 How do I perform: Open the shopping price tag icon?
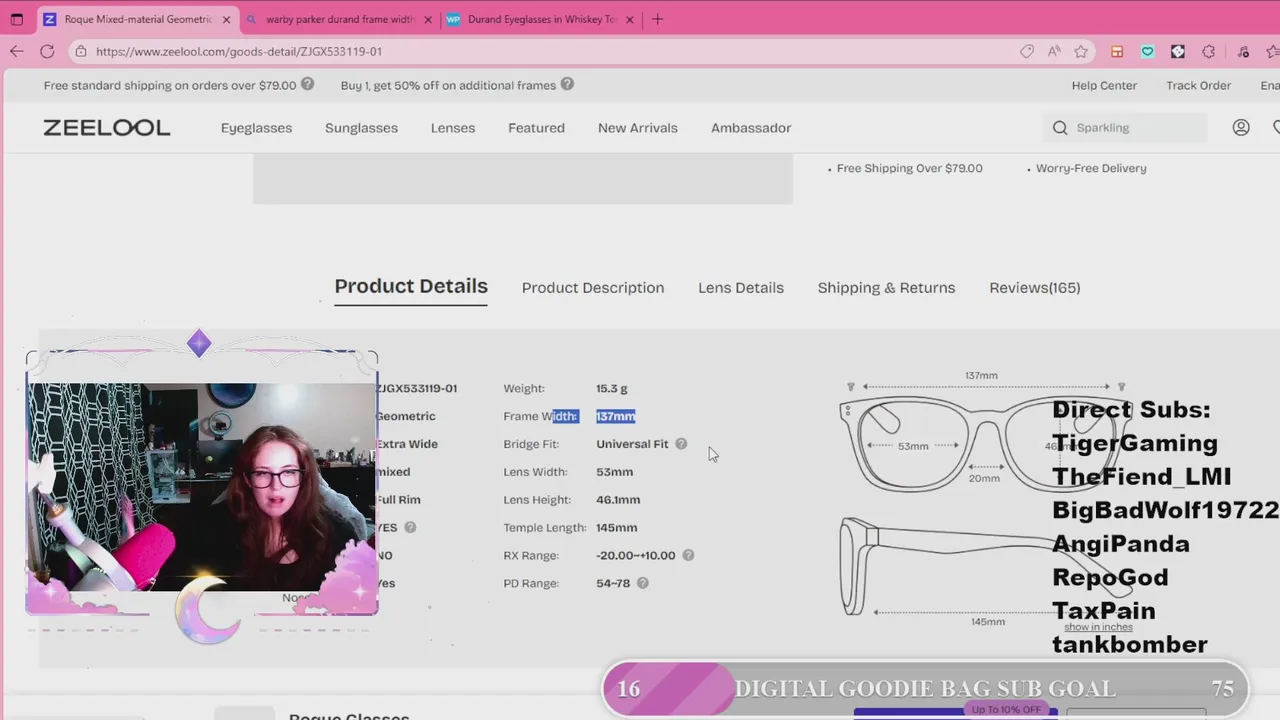pos(1027,51)
